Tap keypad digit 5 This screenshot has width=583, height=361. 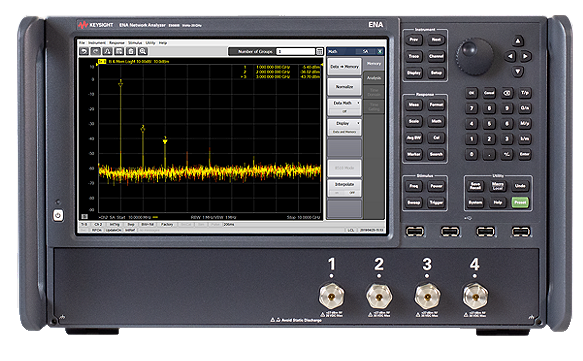coord(489,124)
